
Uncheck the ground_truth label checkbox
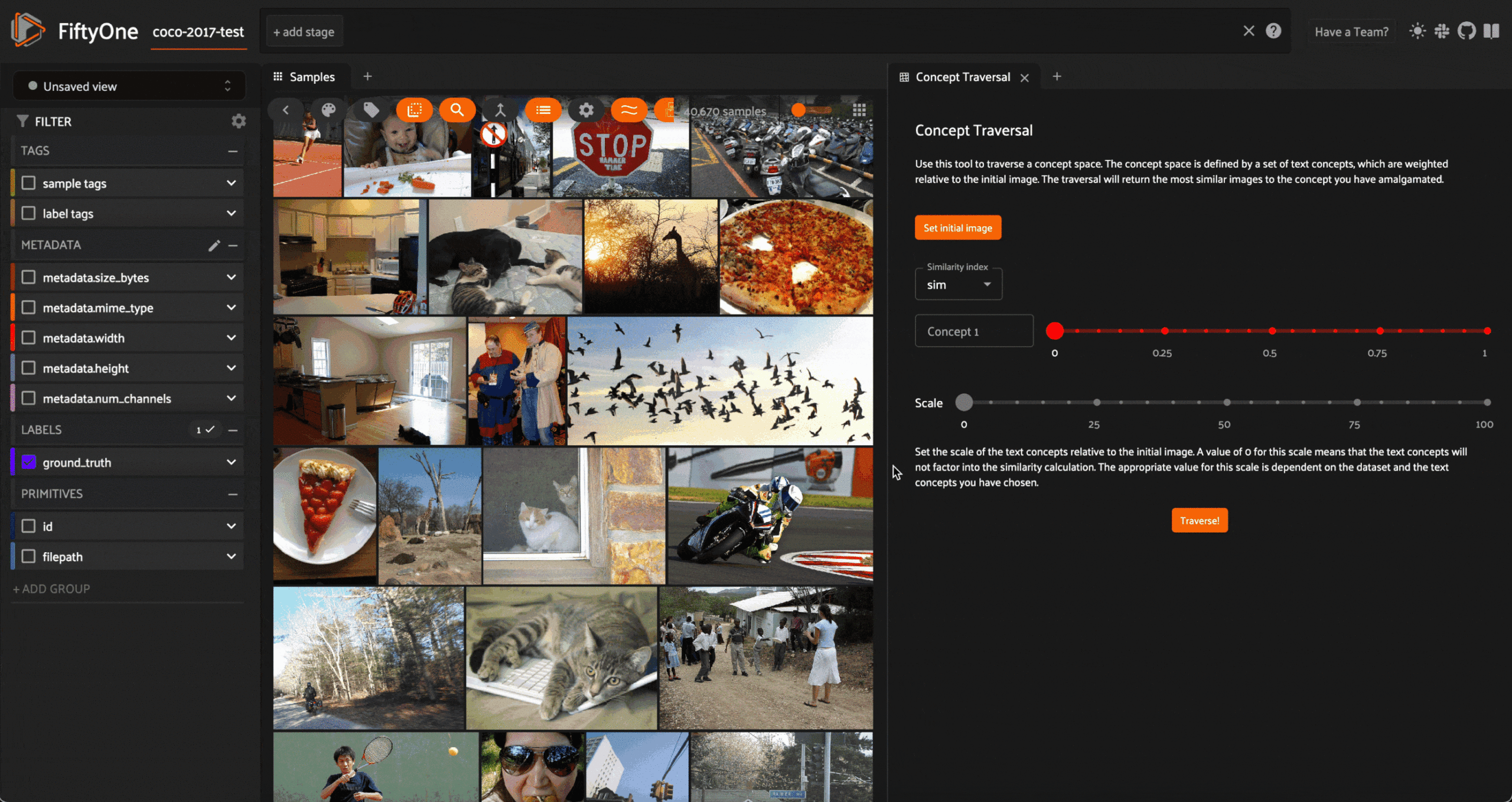28,462
